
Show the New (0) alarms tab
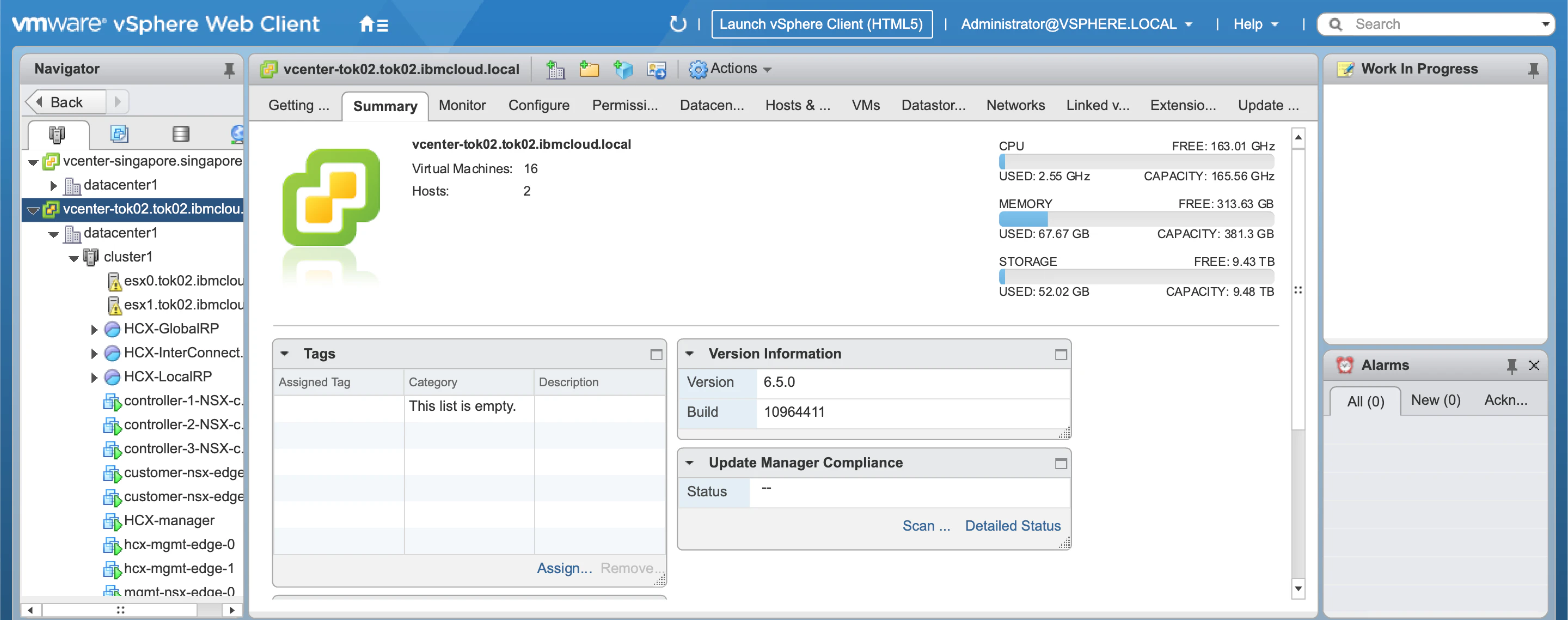tap(1435, 400)
